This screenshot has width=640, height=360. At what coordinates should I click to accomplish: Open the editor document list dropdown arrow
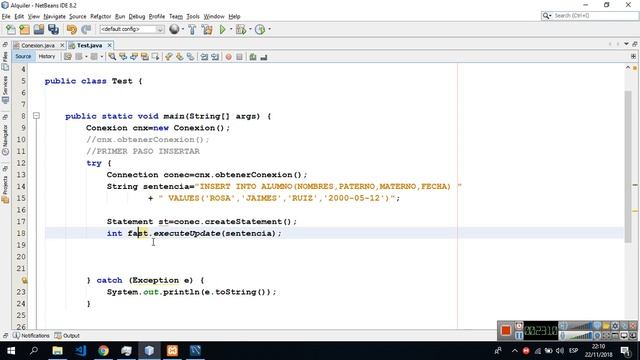626,44
